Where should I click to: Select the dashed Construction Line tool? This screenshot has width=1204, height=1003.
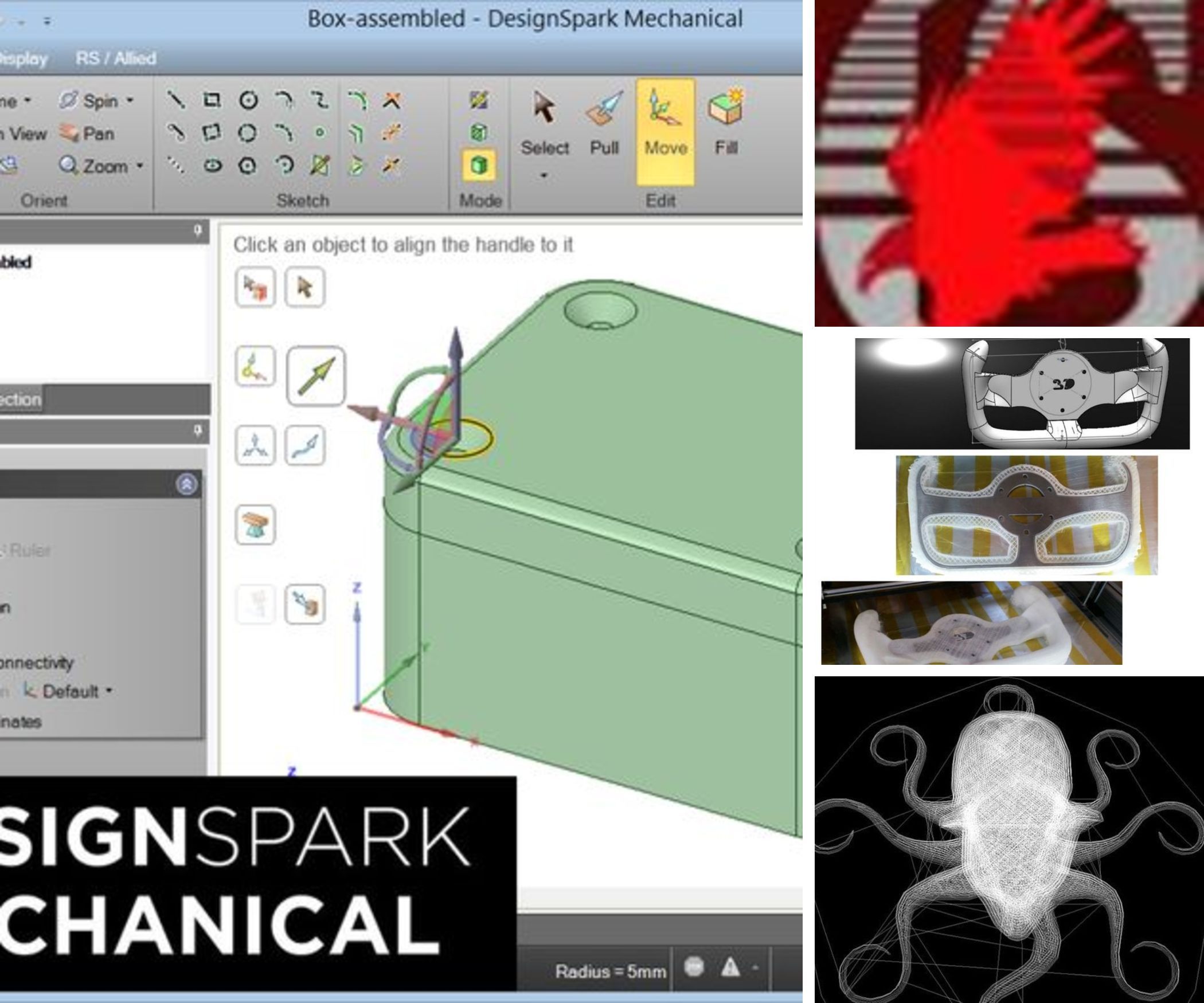[x=175, y=166]
